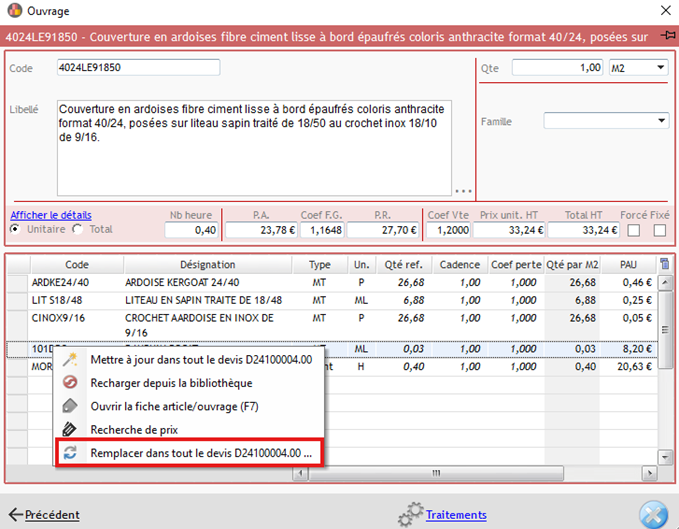Viewport: 679px width, 529px height.
Task: Click the Cadence column header
Action: (x=459, y=264)
